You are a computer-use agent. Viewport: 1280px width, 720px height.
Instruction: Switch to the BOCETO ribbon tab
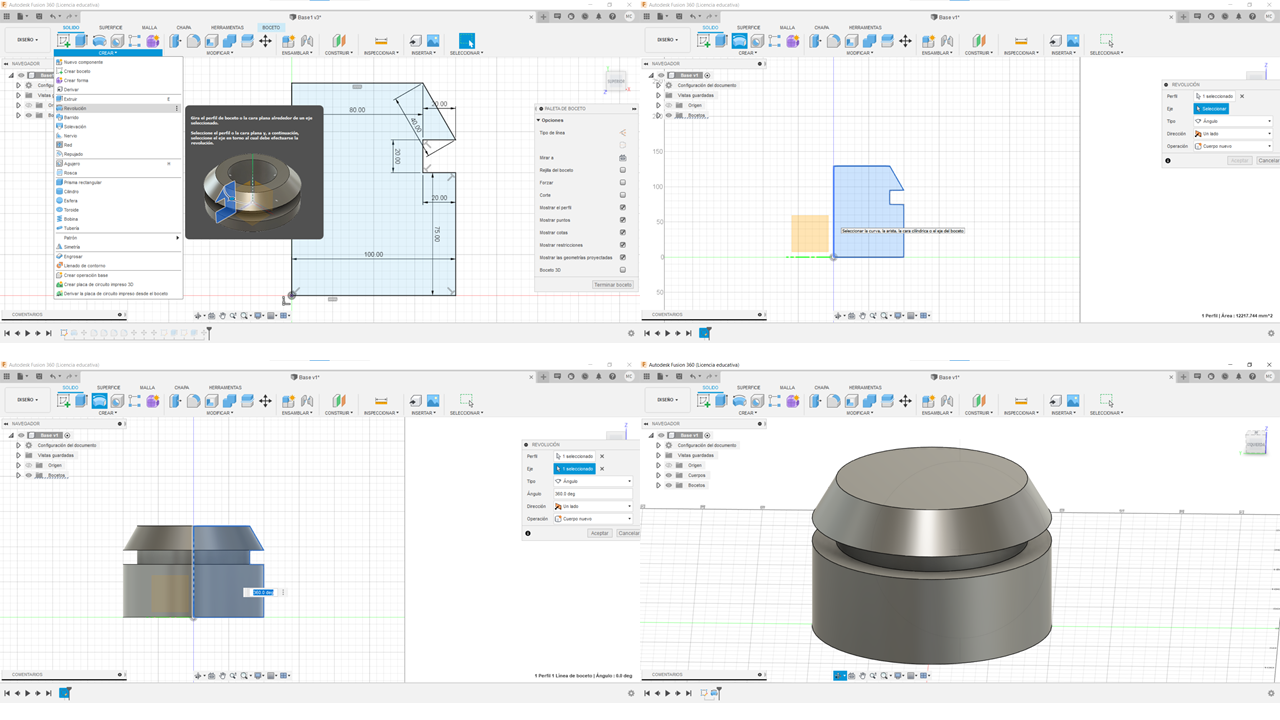[x=271, y=27]
